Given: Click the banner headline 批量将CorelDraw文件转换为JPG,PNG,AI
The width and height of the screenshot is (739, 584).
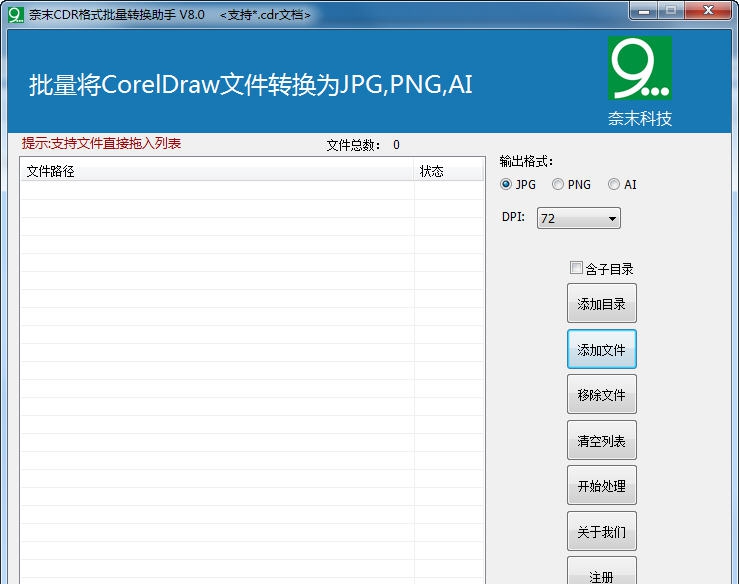Looking at the screenshot, I should pyautogui.click(x=251, y=85).
